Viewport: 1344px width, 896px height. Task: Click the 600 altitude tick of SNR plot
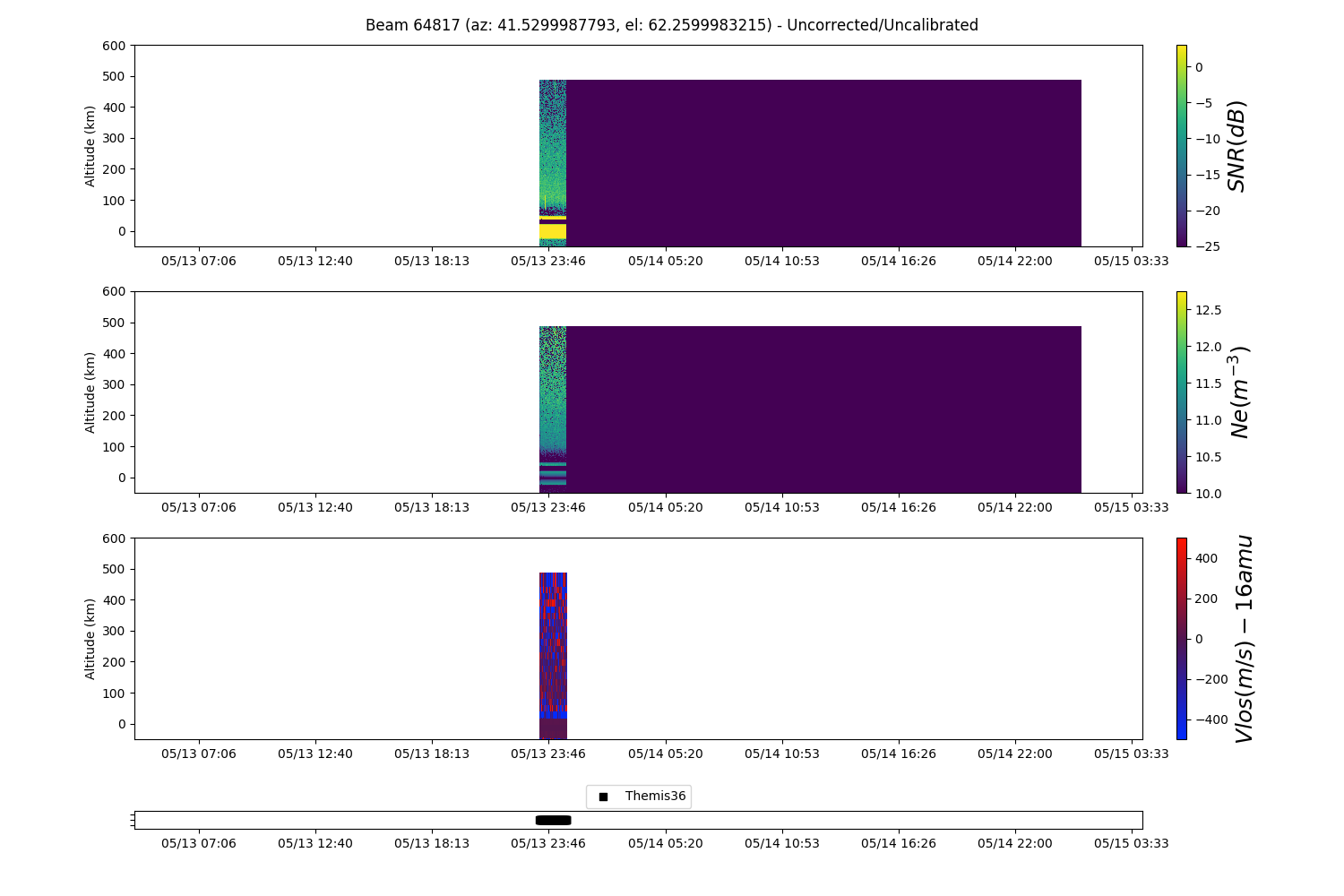click(115, 46)
